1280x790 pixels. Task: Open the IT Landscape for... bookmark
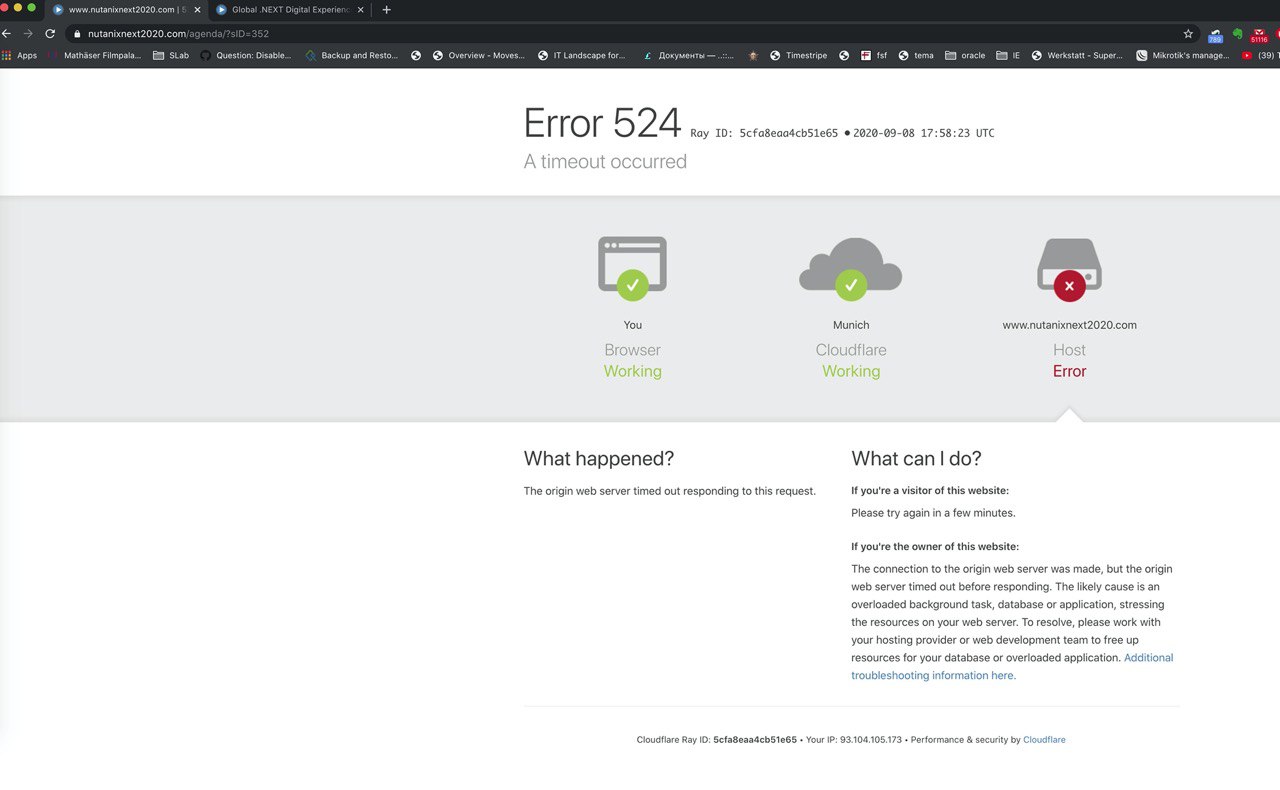tap(582, 55)
